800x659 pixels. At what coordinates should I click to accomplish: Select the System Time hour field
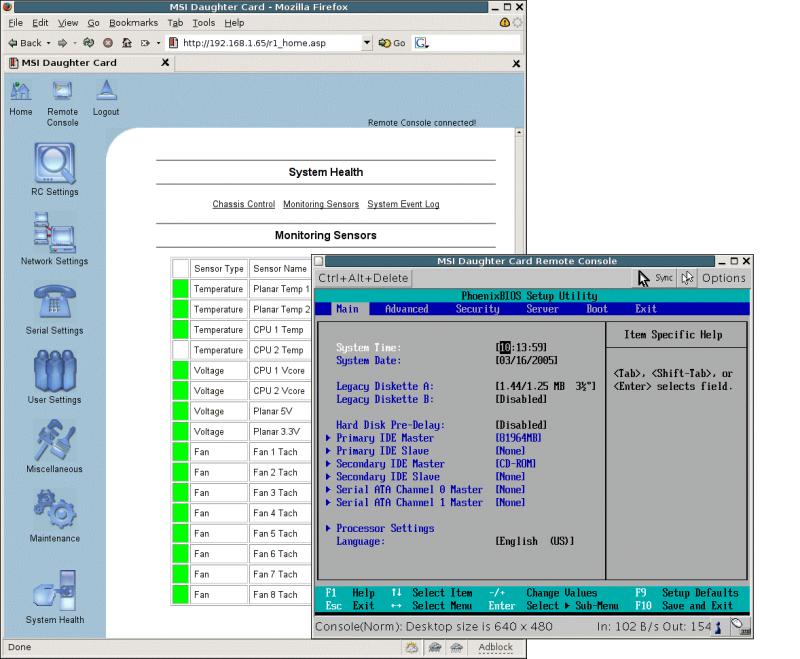(x=505, y=347)
